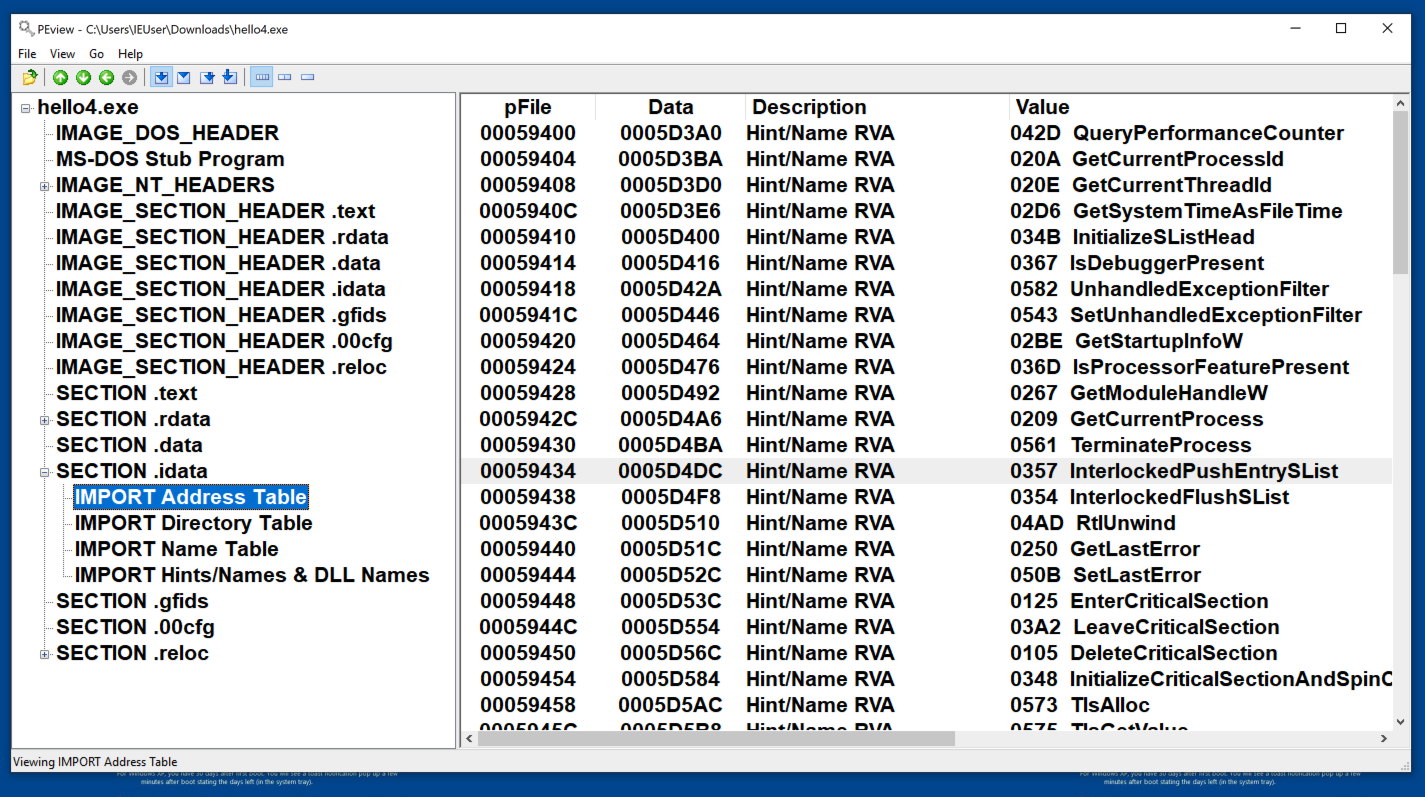Screen dimensions: 1425x797
Task: Select the UnhandledExceptionFilter row
Action: click(x=926, y=289)
